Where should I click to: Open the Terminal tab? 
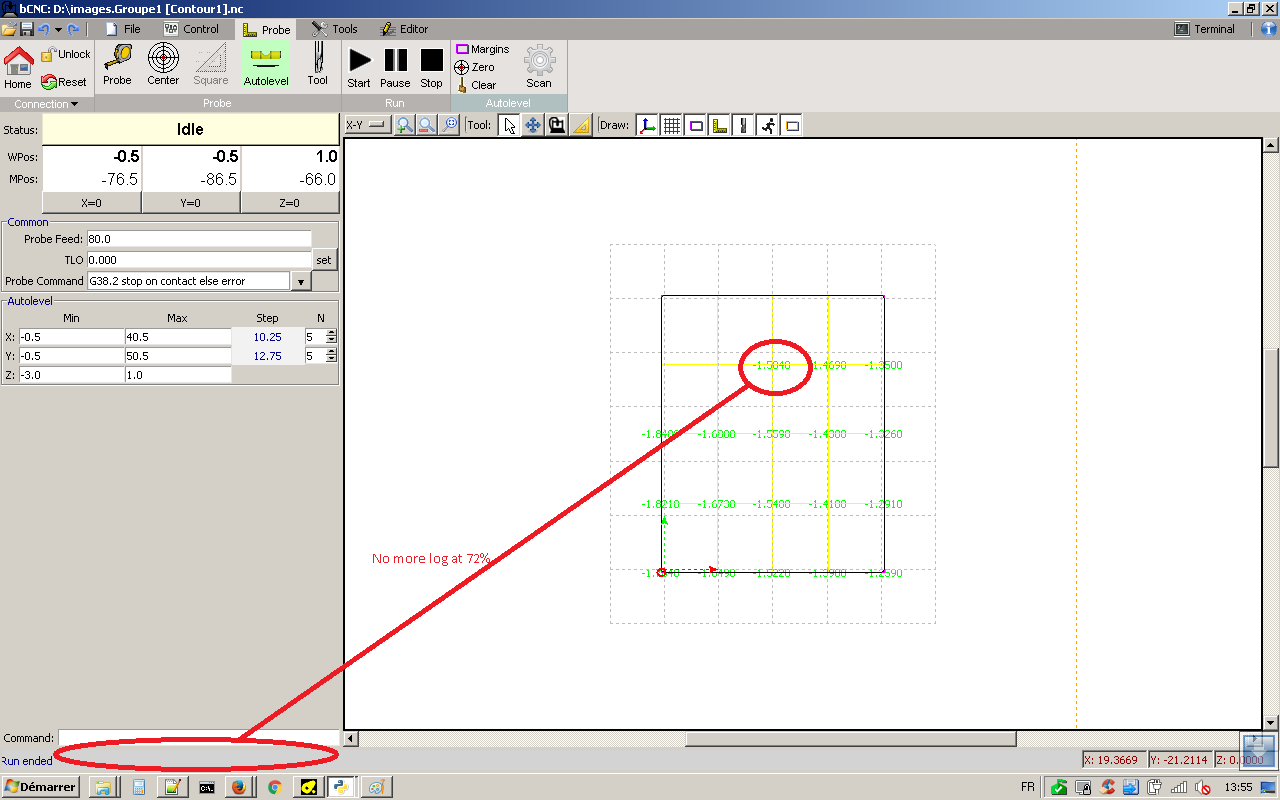tap(1205, 30)
